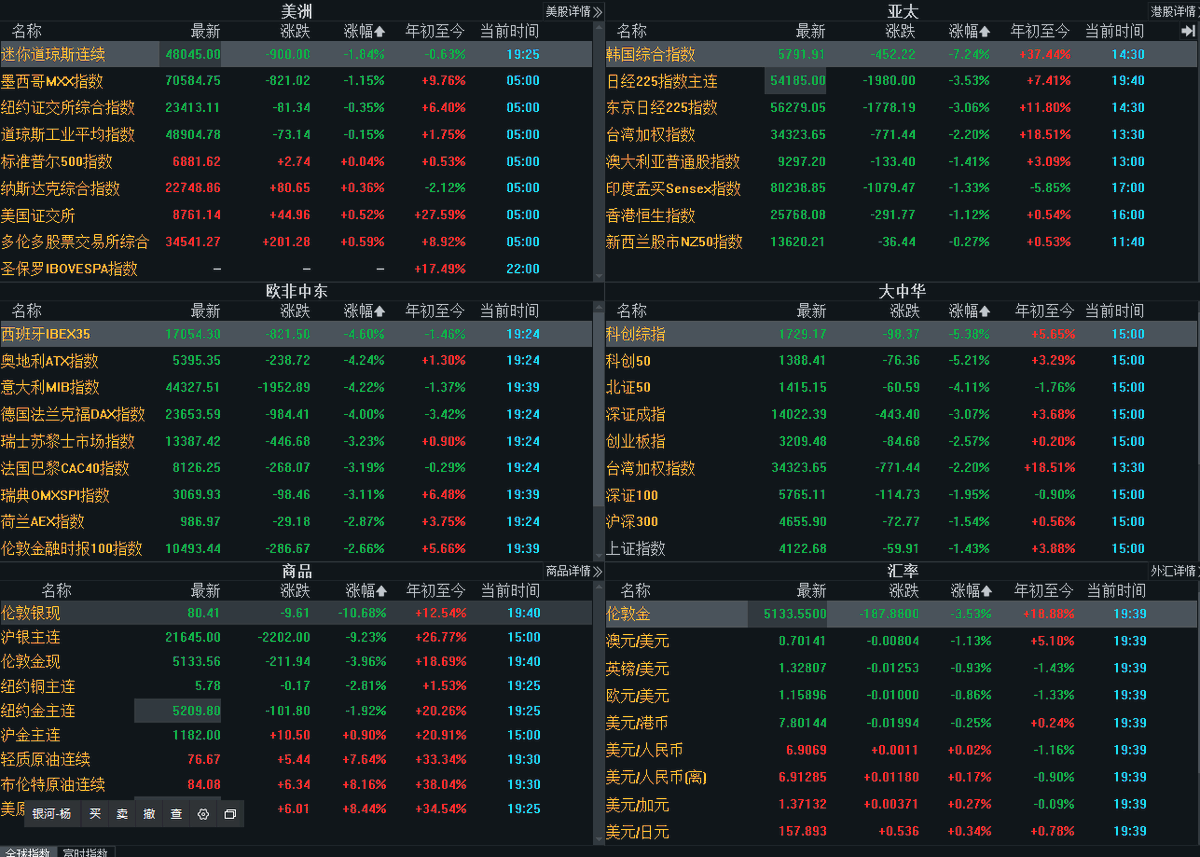Click 年初至今 header in 美洲 panel
The width and height of the screenshot is (1200, 857).
pyautogui.click(x=435, y=31)
